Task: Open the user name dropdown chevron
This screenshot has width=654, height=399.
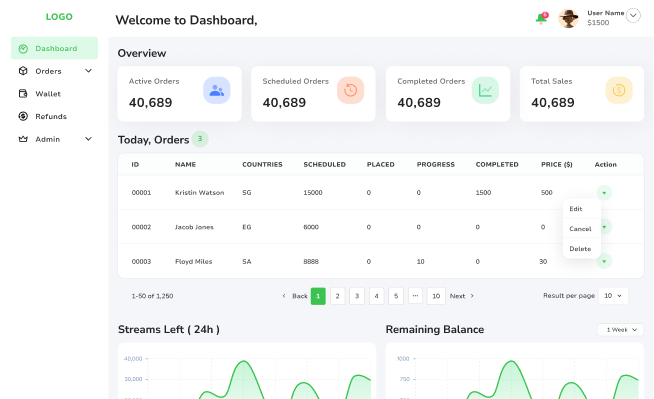Action: (633, 16)
